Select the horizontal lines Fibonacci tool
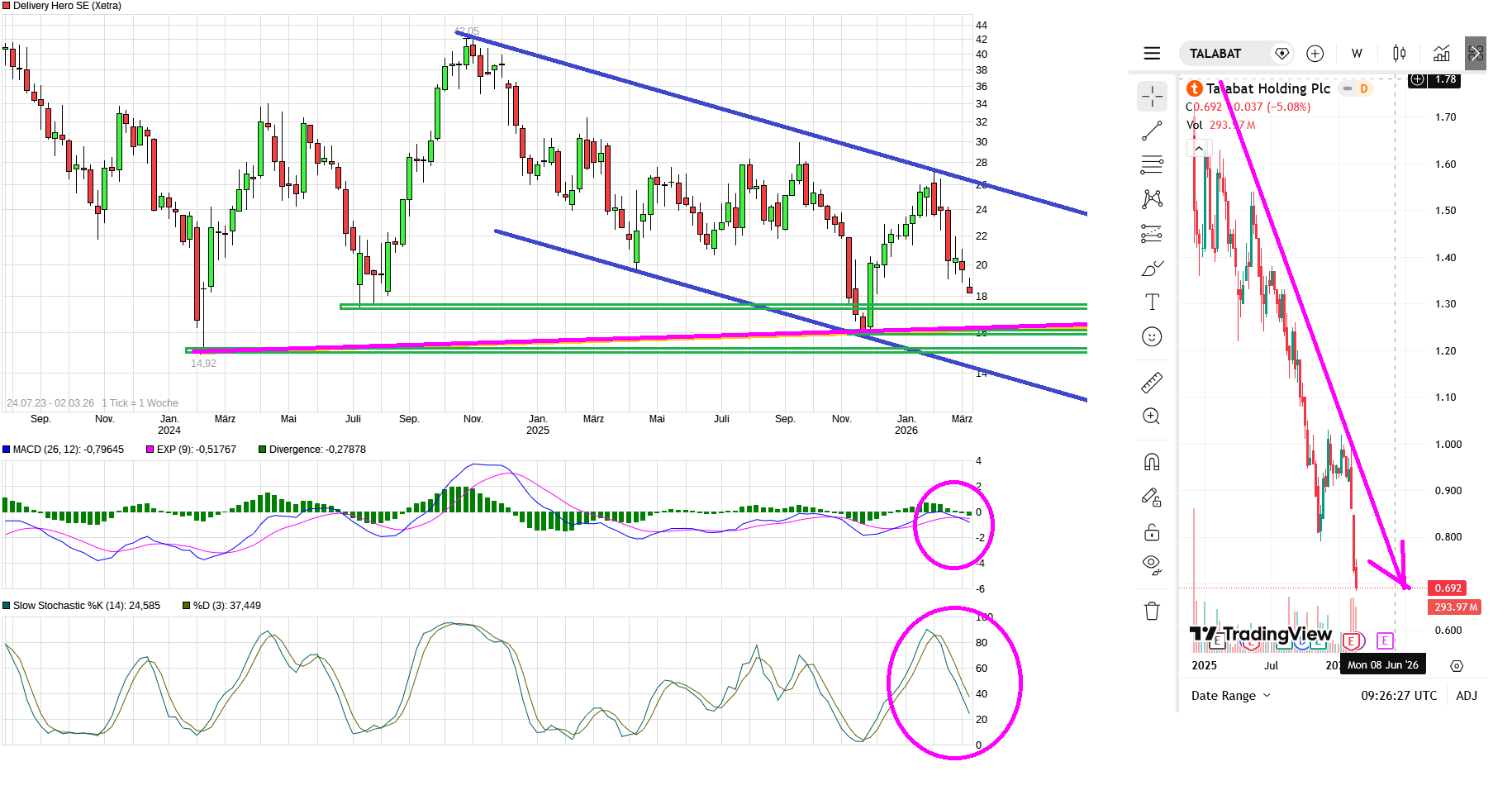This screenshot has width=1512, height=795. point(1152,165)
